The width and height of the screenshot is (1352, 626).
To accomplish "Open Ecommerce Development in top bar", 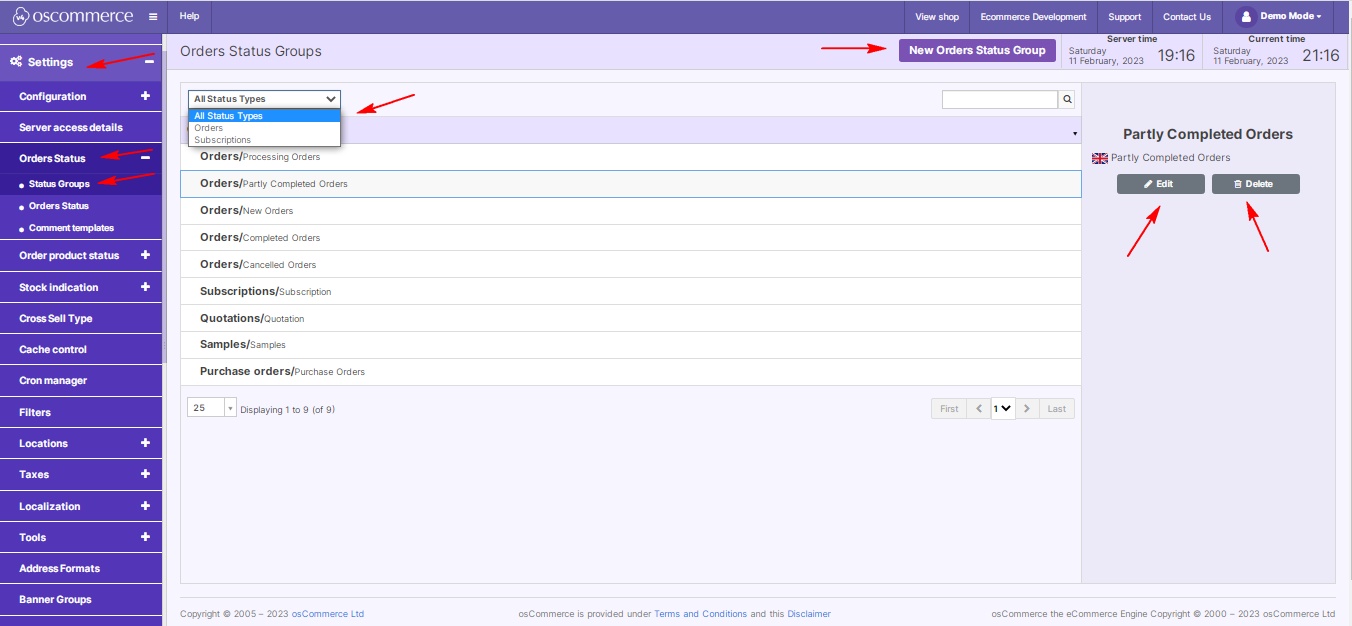I will [x=1033, y=17].
